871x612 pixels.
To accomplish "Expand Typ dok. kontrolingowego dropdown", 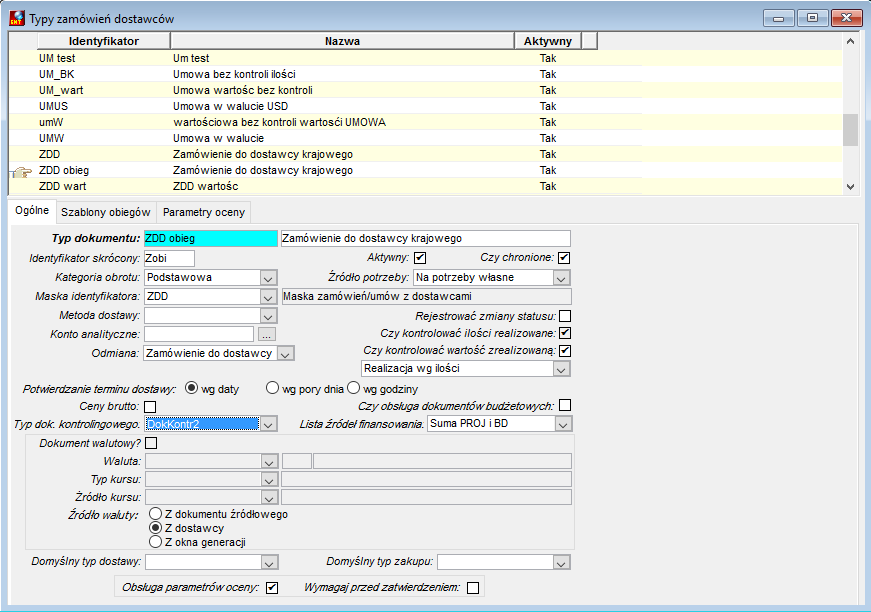I will point(268,425).
